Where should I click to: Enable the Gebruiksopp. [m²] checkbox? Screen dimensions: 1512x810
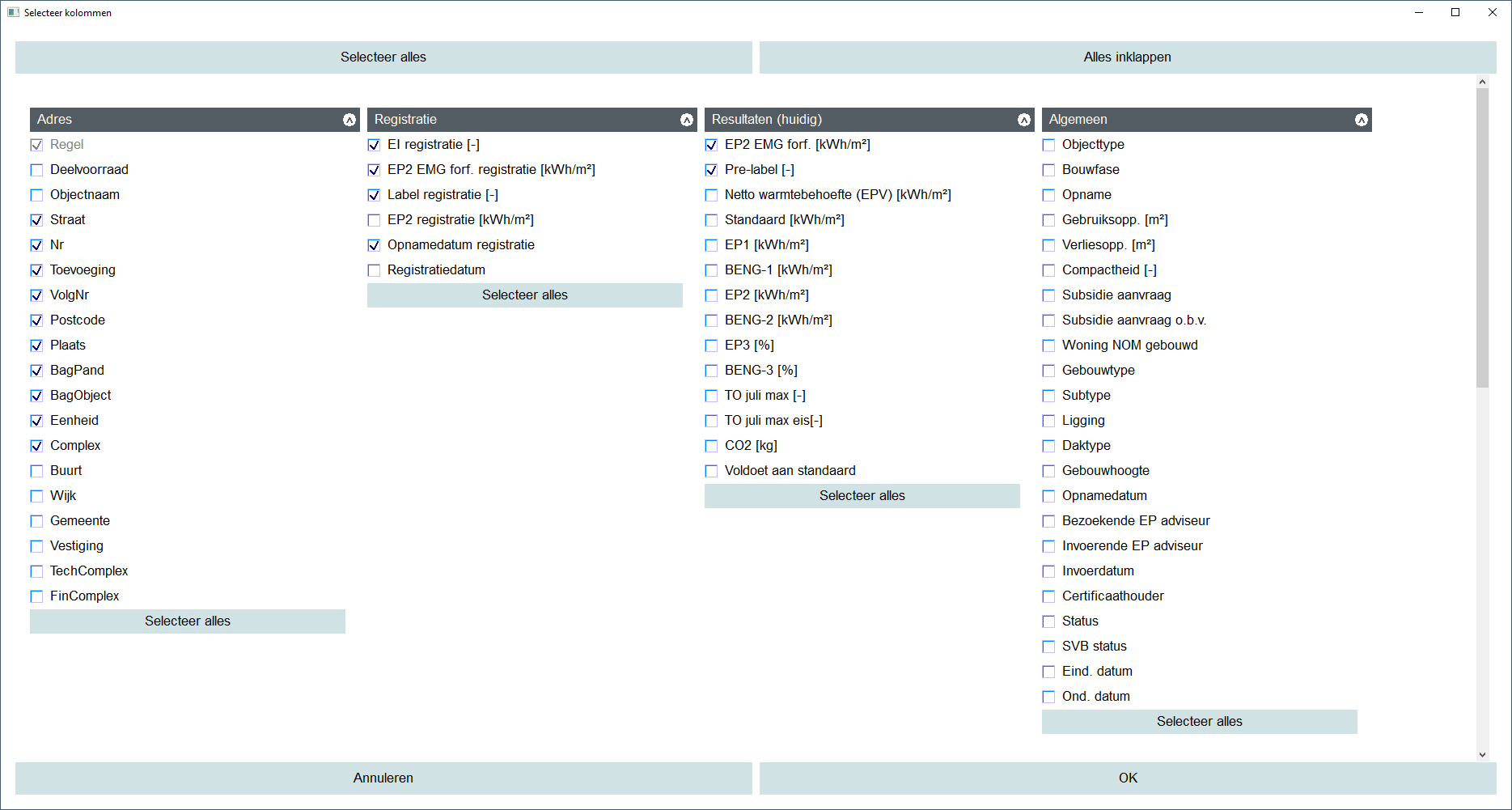(x=1048, y=220)
